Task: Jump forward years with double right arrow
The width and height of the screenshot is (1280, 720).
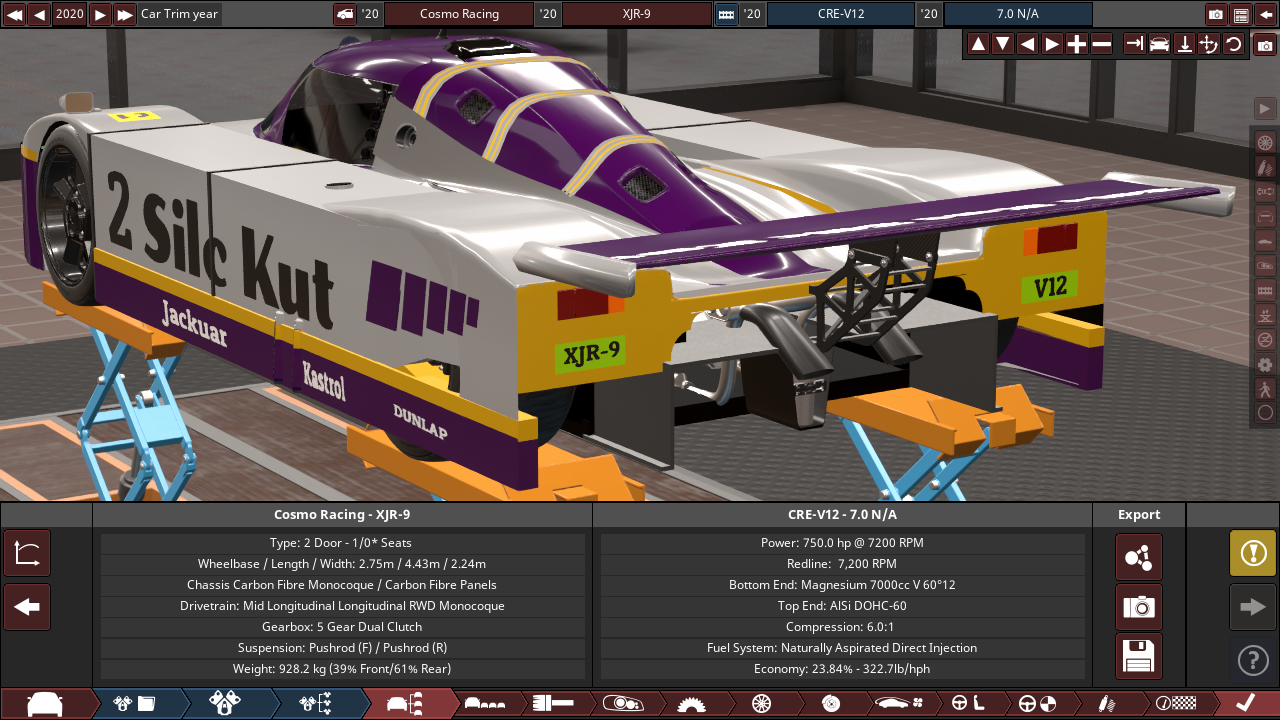Action: [125, 14]
